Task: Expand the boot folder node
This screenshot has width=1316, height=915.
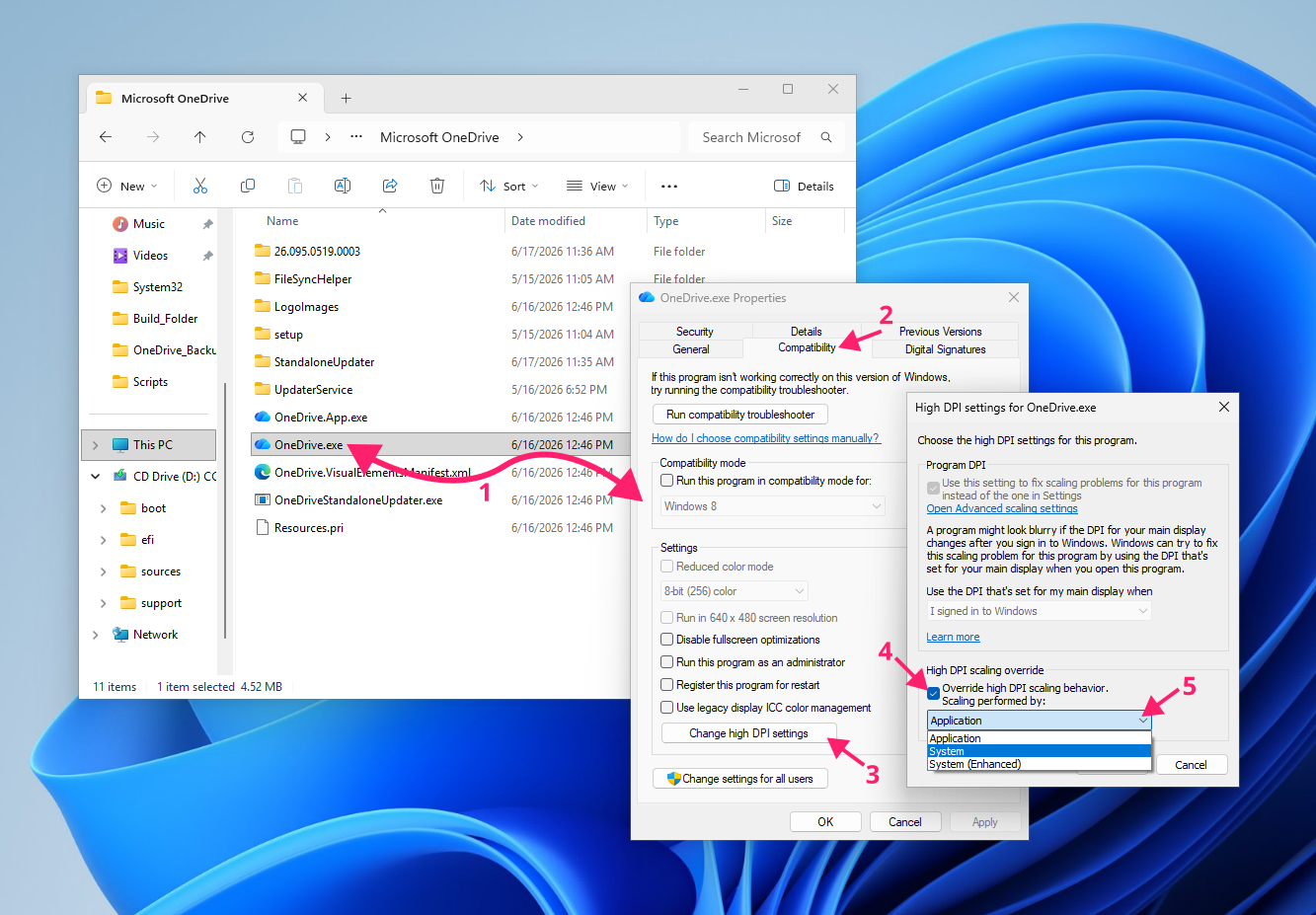Action: 104,508
